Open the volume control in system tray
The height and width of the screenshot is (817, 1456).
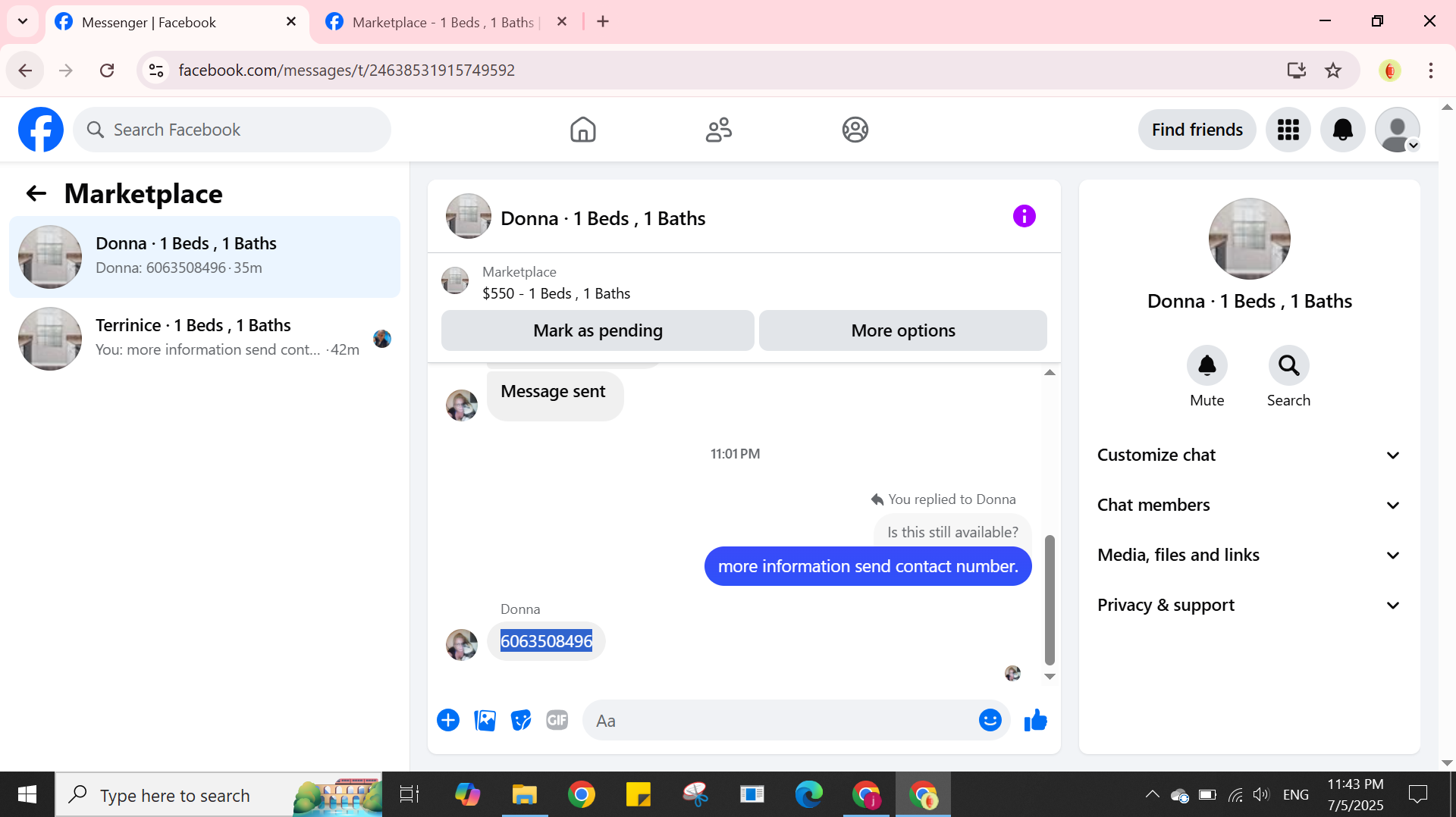pyautogui.click(x=1260, y=794)
